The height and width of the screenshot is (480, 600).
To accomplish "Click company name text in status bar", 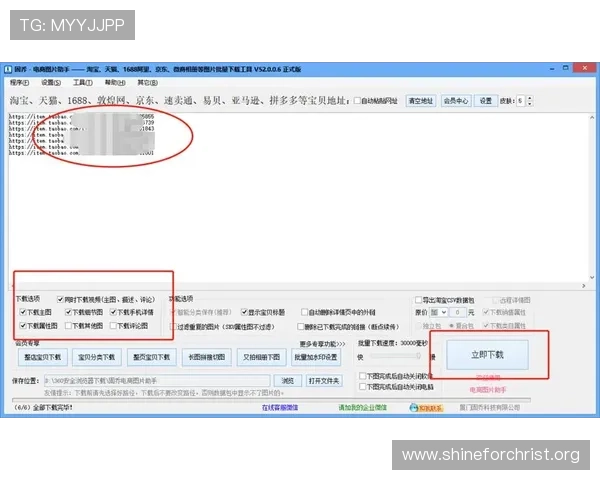I will pos(490,408).
